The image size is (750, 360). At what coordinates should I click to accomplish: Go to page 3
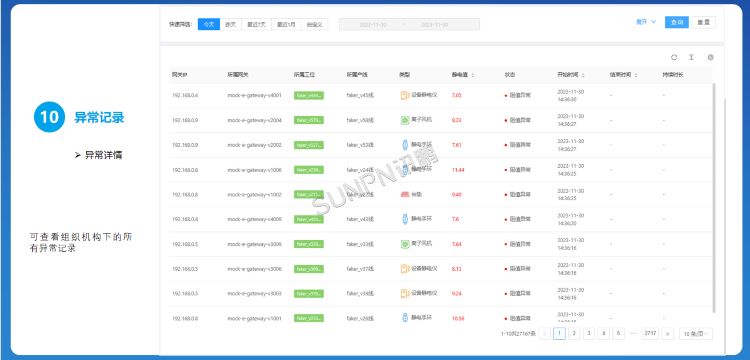(589, 334)
